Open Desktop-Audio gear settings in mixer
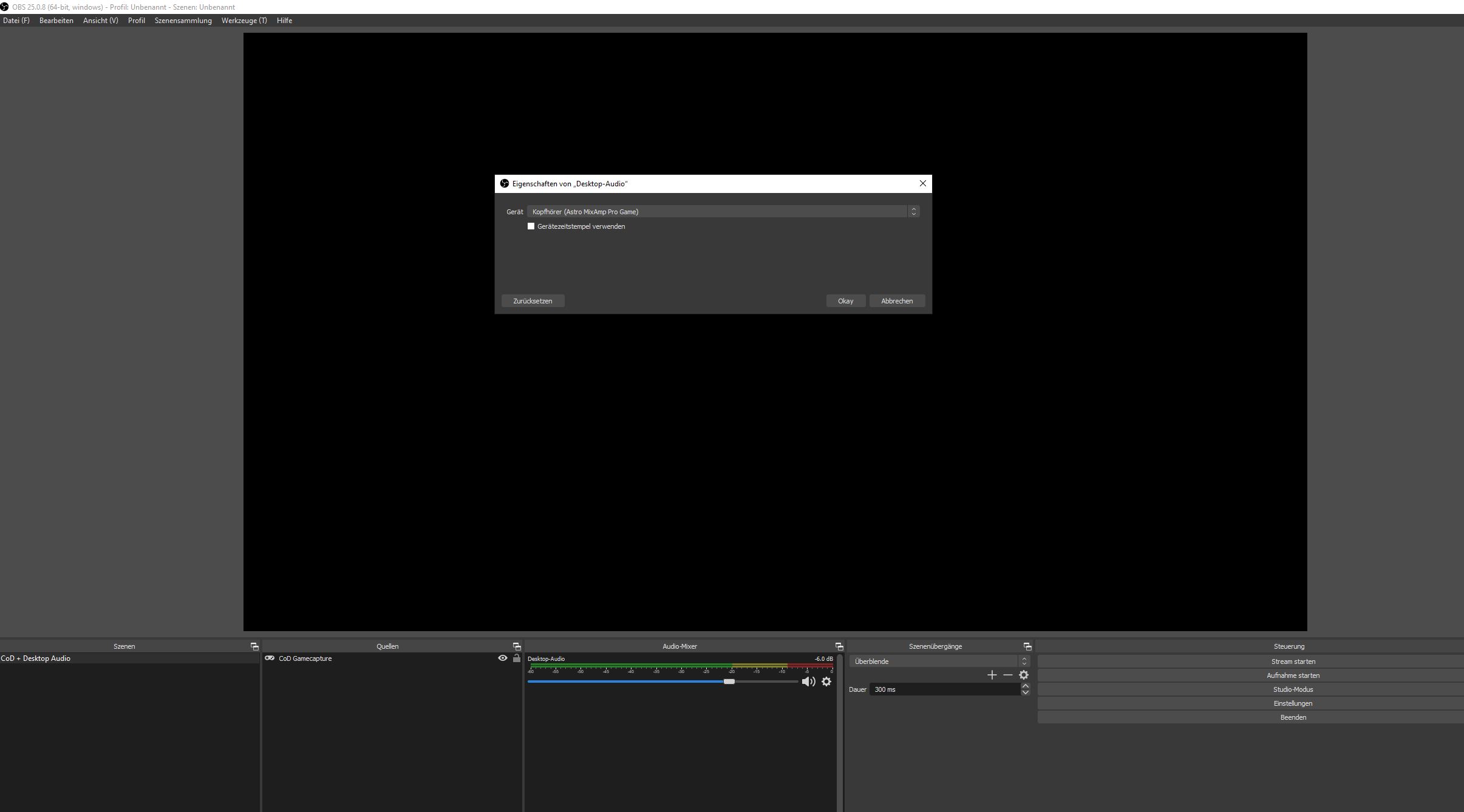Screen dimensions: 1464x812 pyautogui.click(x=826, y=682)
